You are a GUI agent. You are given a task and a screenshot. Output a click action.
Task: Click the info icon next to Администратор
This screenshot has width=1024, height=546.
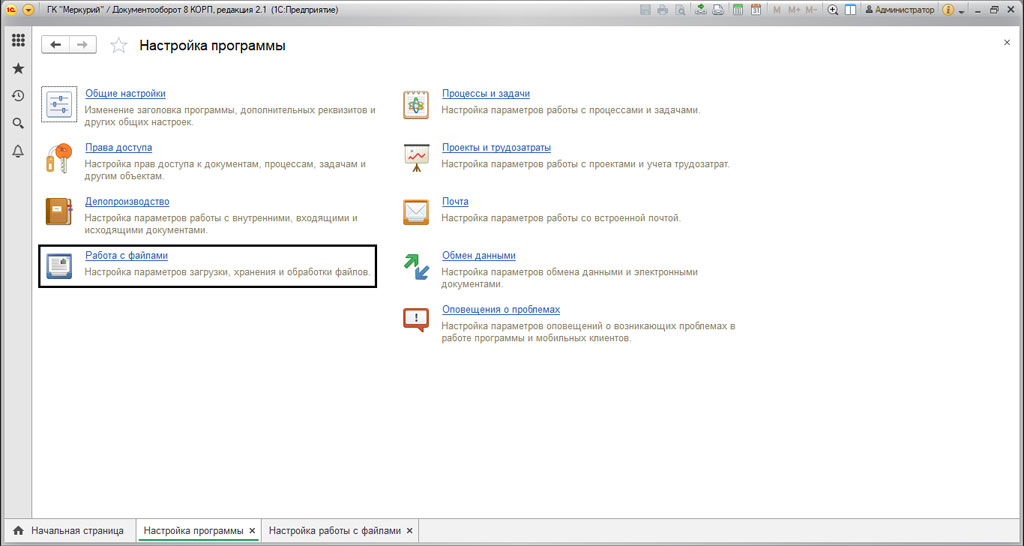point(947,10)
